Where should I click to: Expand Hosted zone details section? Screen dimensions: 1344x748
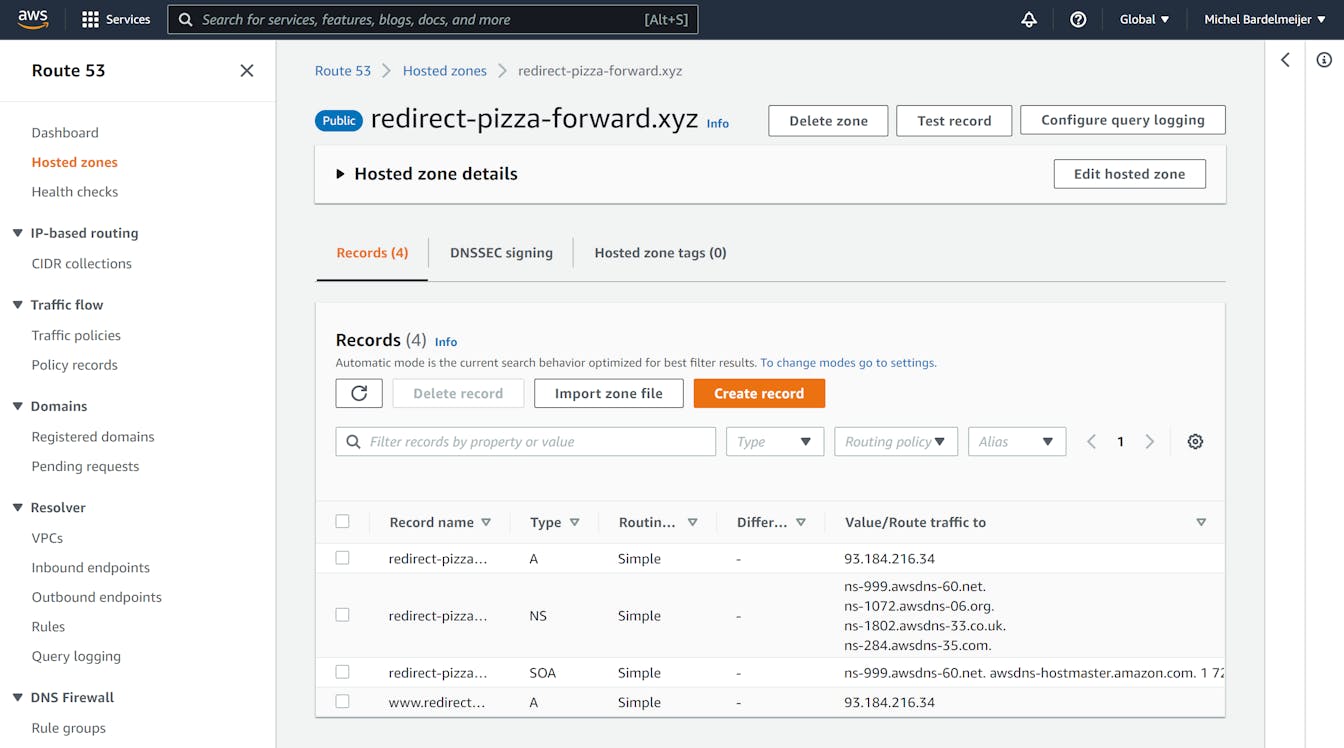pyautogui.click(x=340, y=174)
